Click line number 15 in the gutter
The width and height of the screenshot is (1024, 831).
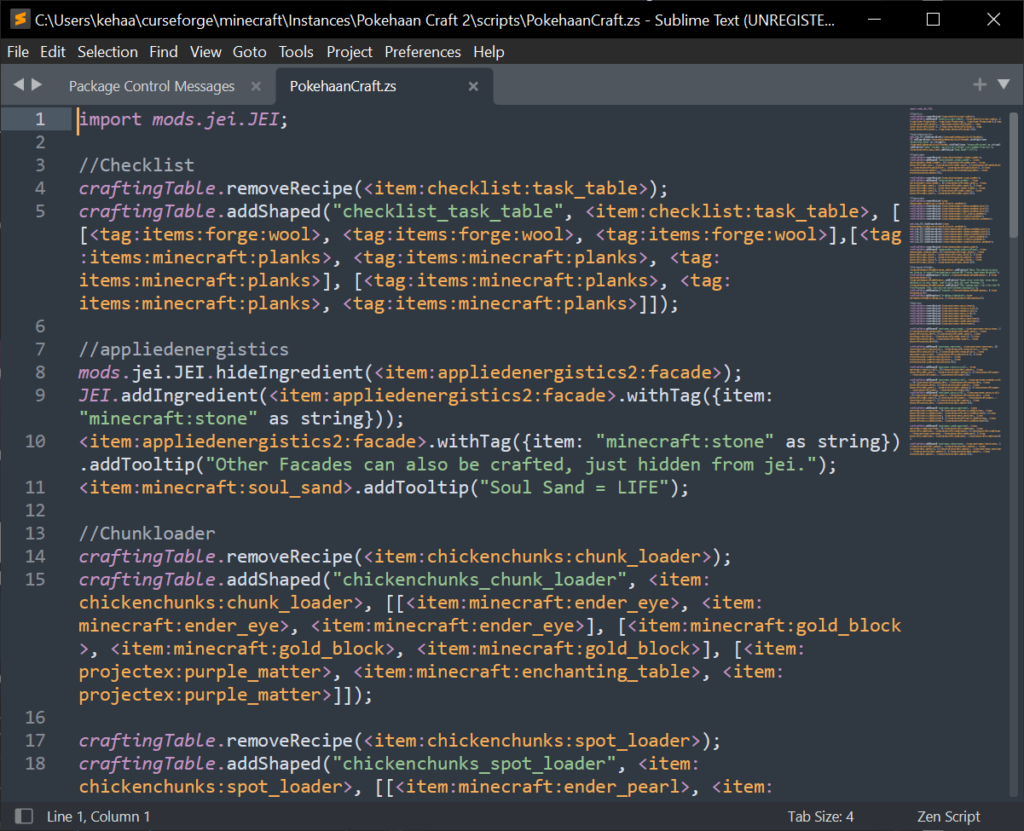click(x=35, y=579)
